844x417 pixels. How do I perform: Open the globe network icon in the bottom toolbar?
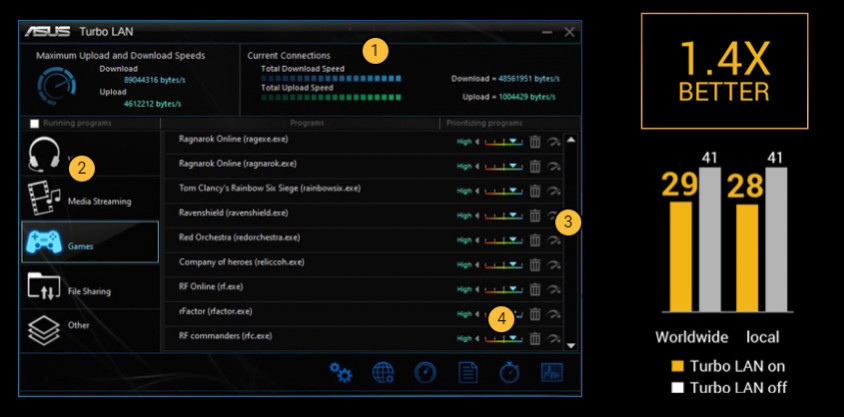(x=383, y=372)
